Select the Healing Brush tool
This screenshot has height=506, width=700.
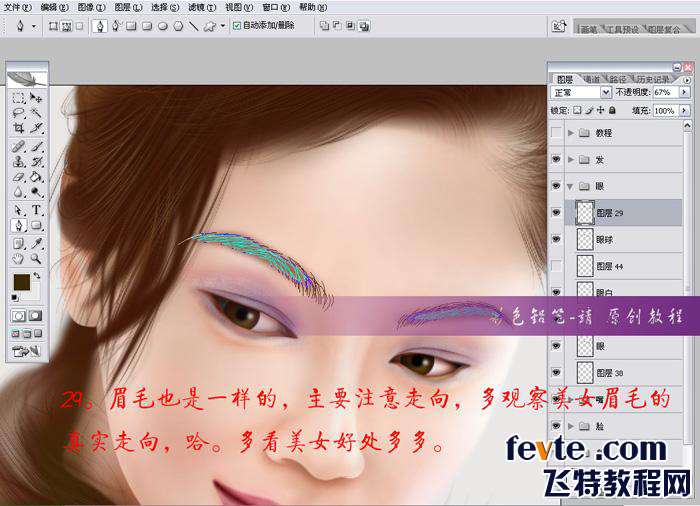coord(18,146)
